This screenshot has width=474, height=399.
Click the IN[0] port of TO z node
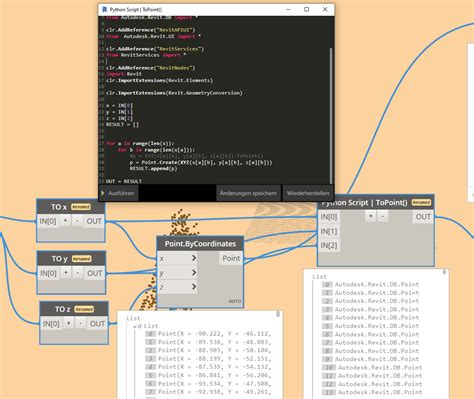pos(51,324)
